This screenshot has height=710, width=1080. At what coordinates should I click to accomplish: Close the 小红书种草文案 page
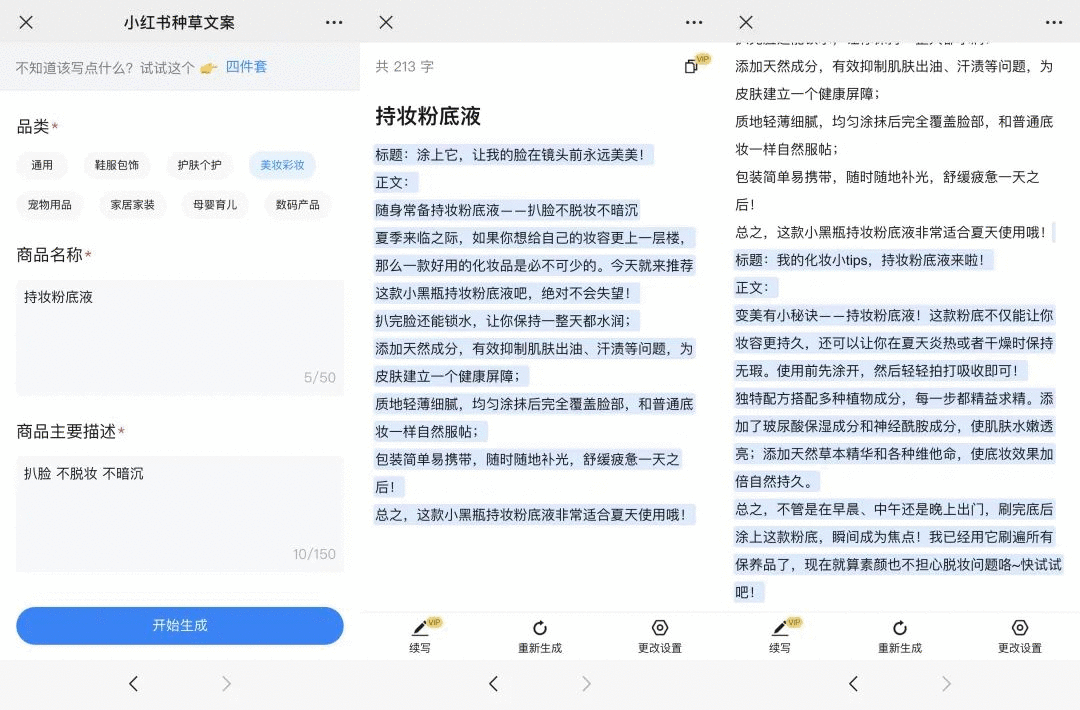tap(26, 22)
